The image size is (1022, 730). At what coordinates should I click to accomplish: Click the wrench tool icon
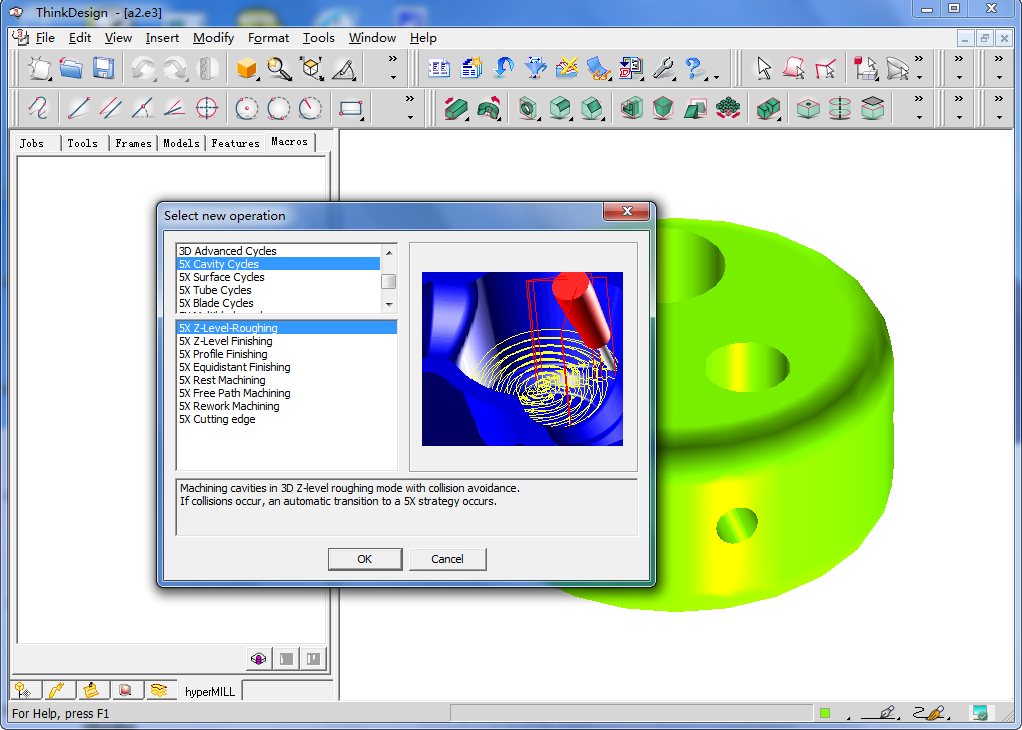click(663, 68)
